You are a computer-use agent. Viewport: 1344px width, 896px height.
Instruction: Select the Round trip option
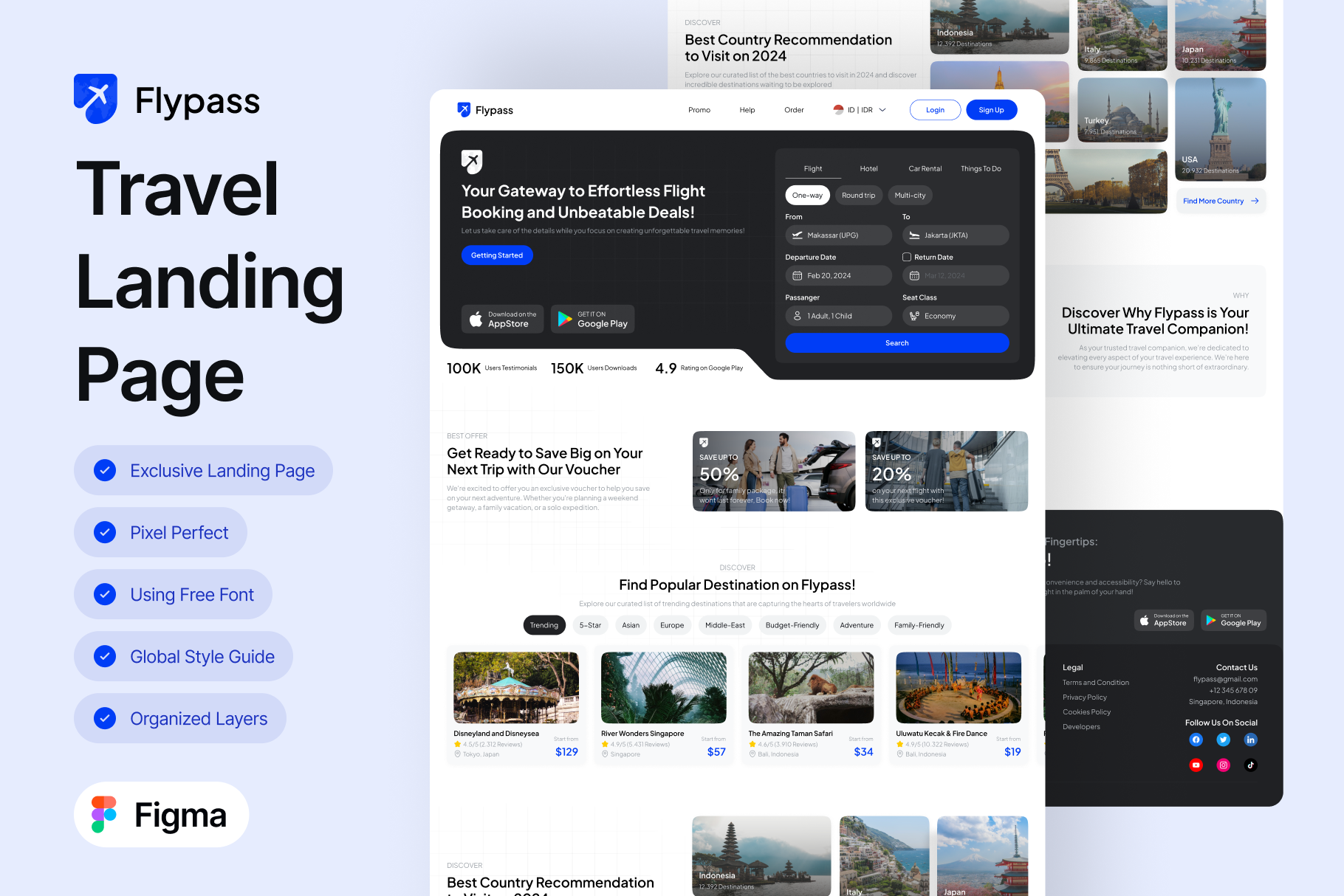click(x=858, y=196)
